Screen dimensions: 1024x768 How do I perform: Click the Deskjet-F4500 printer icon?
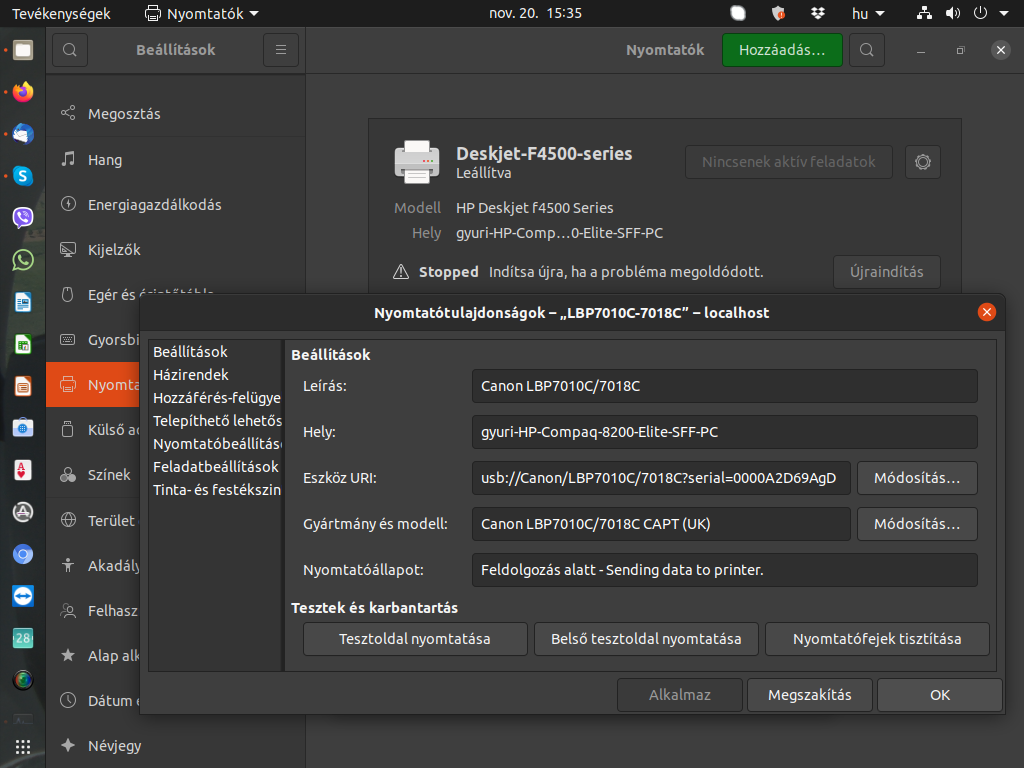417,162
